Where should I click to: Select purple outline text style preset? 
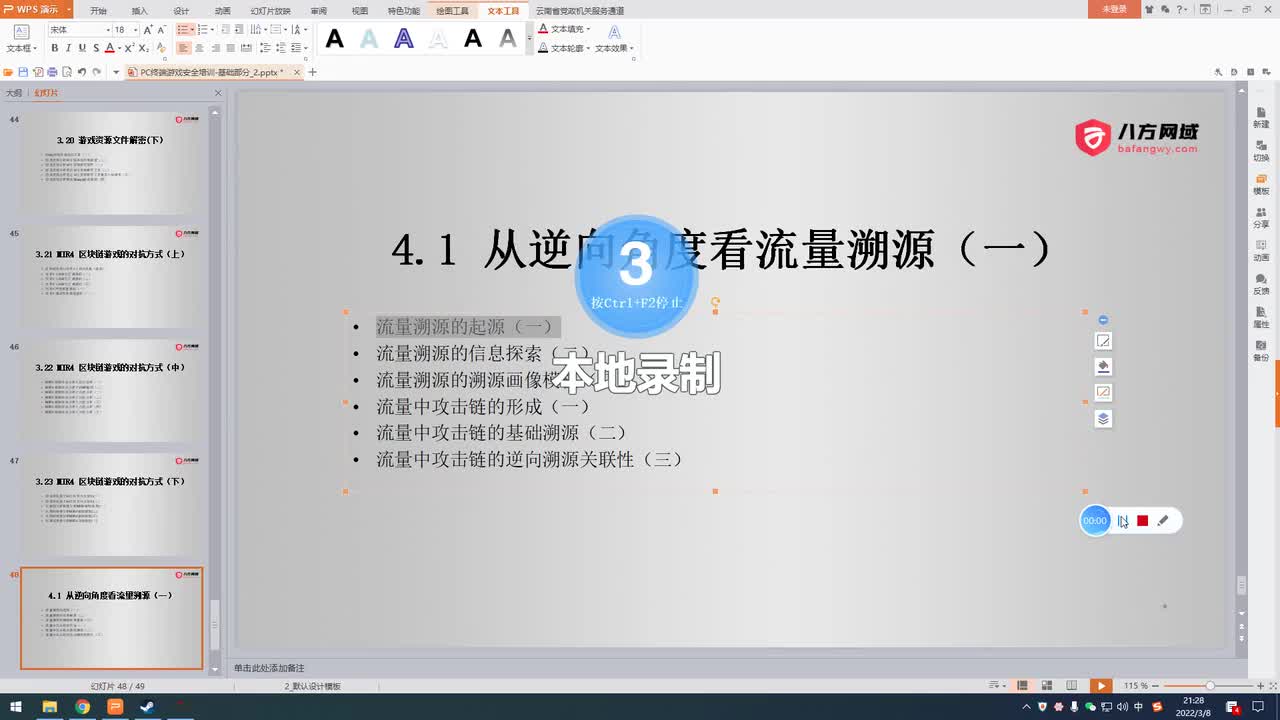pos(404,39)
